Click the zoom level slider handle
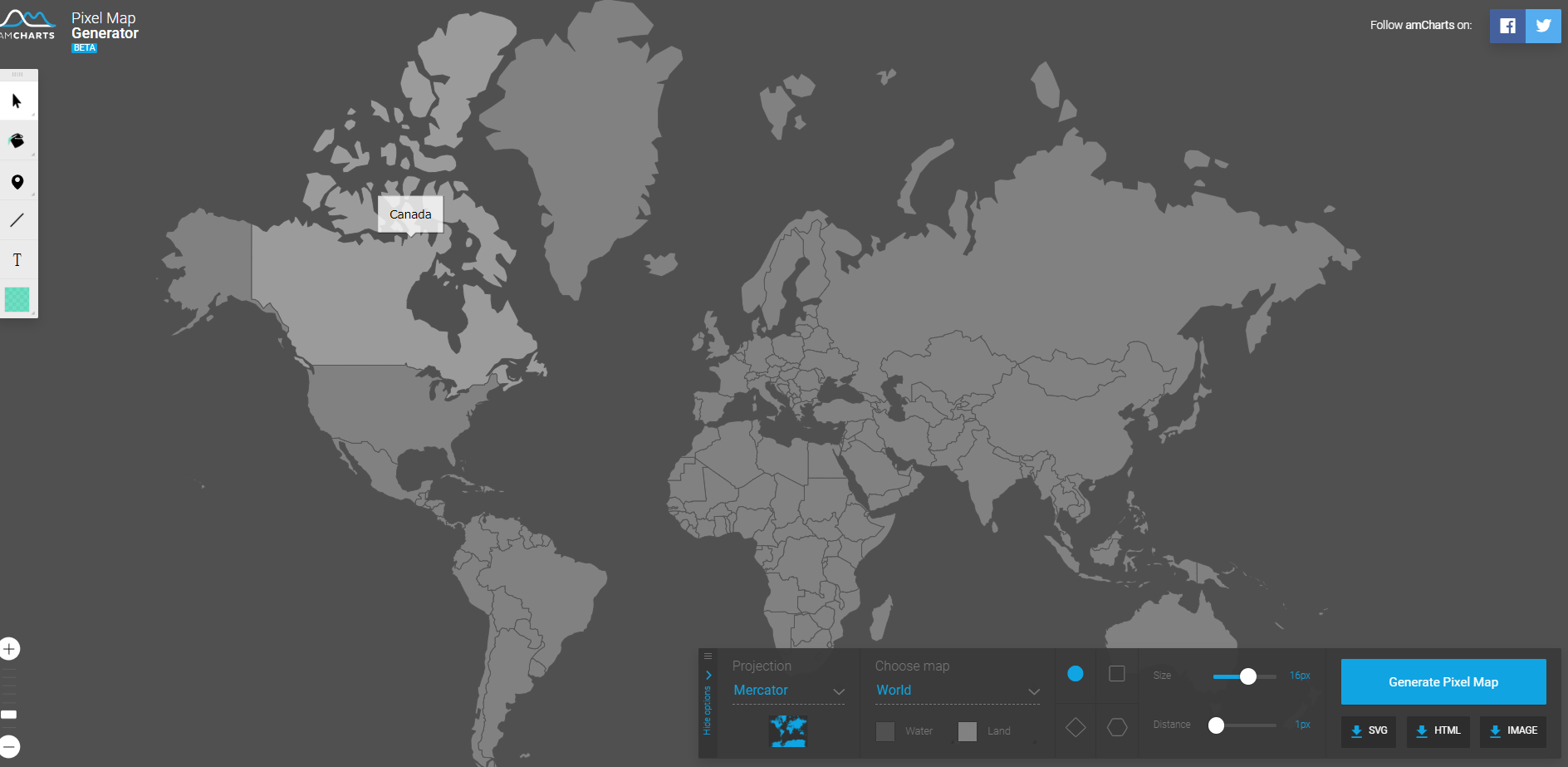Screen dimensions: 1568x767 [9, 714]
